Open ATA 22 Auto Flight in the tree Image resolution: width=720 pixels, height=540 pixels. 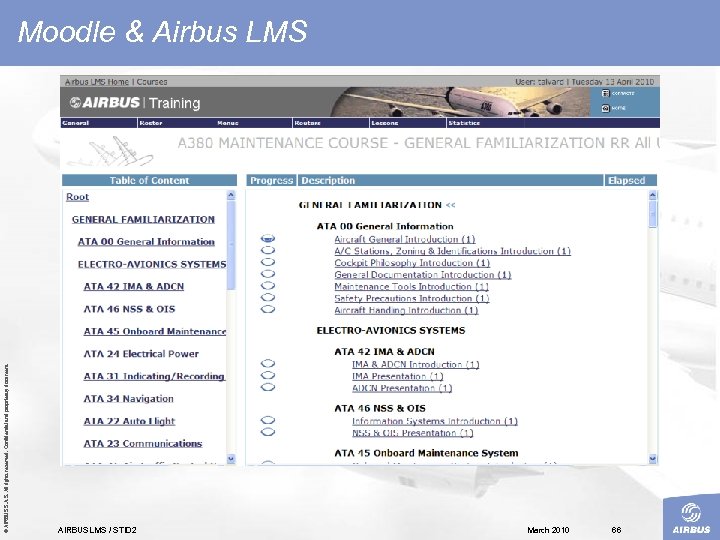pyautogui.click(x=129, y=421)
